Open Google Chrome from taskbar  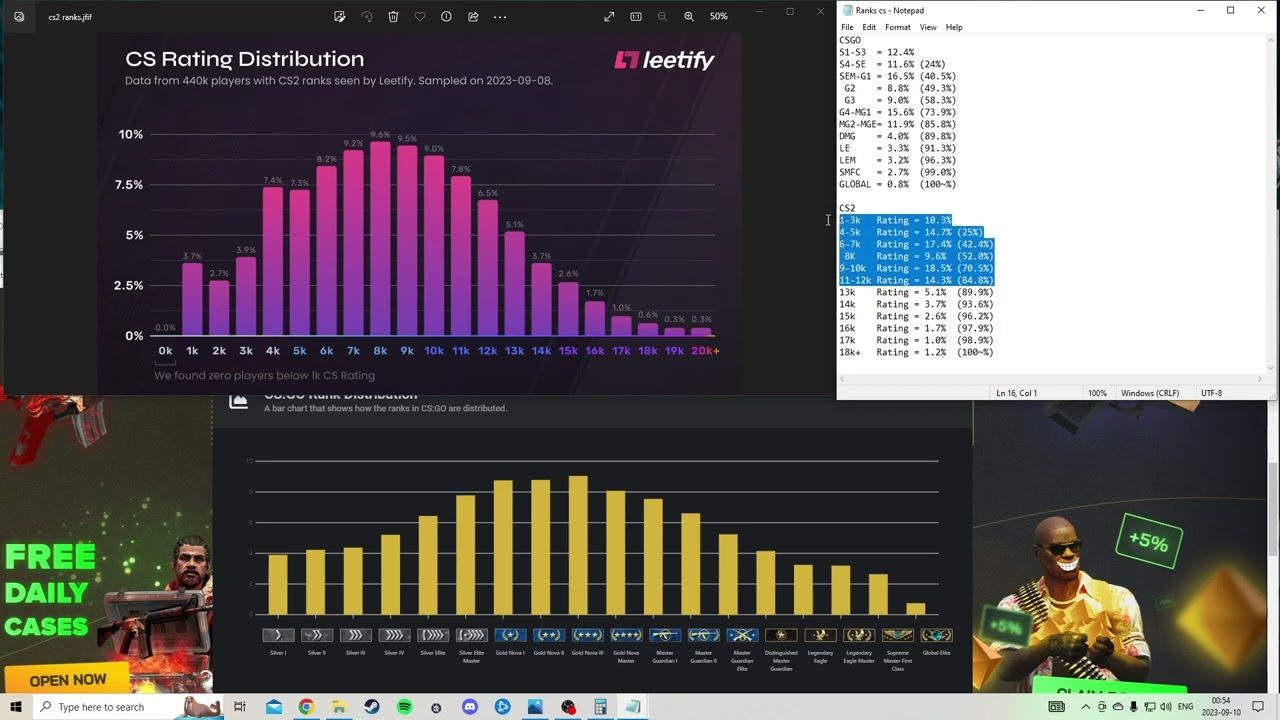(x=306, y=707)
